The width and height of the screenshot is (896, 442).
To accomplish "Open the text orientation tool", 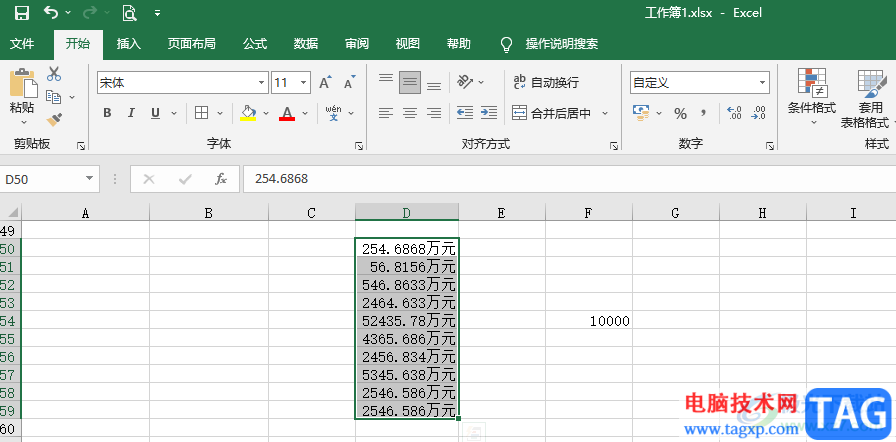I will [x=465, y=83].
